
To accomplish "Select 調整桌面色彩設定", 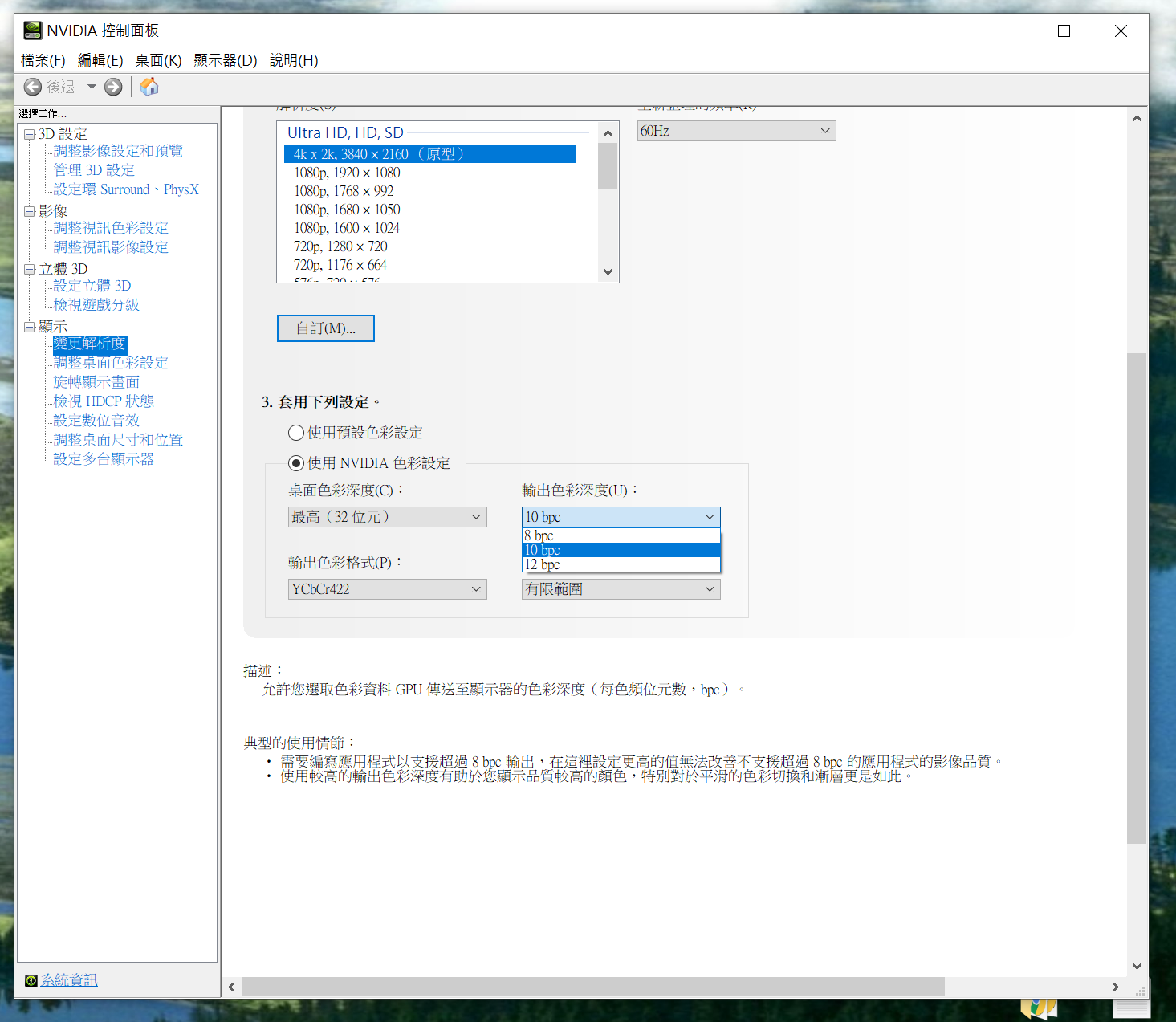I will coord(111,363).
